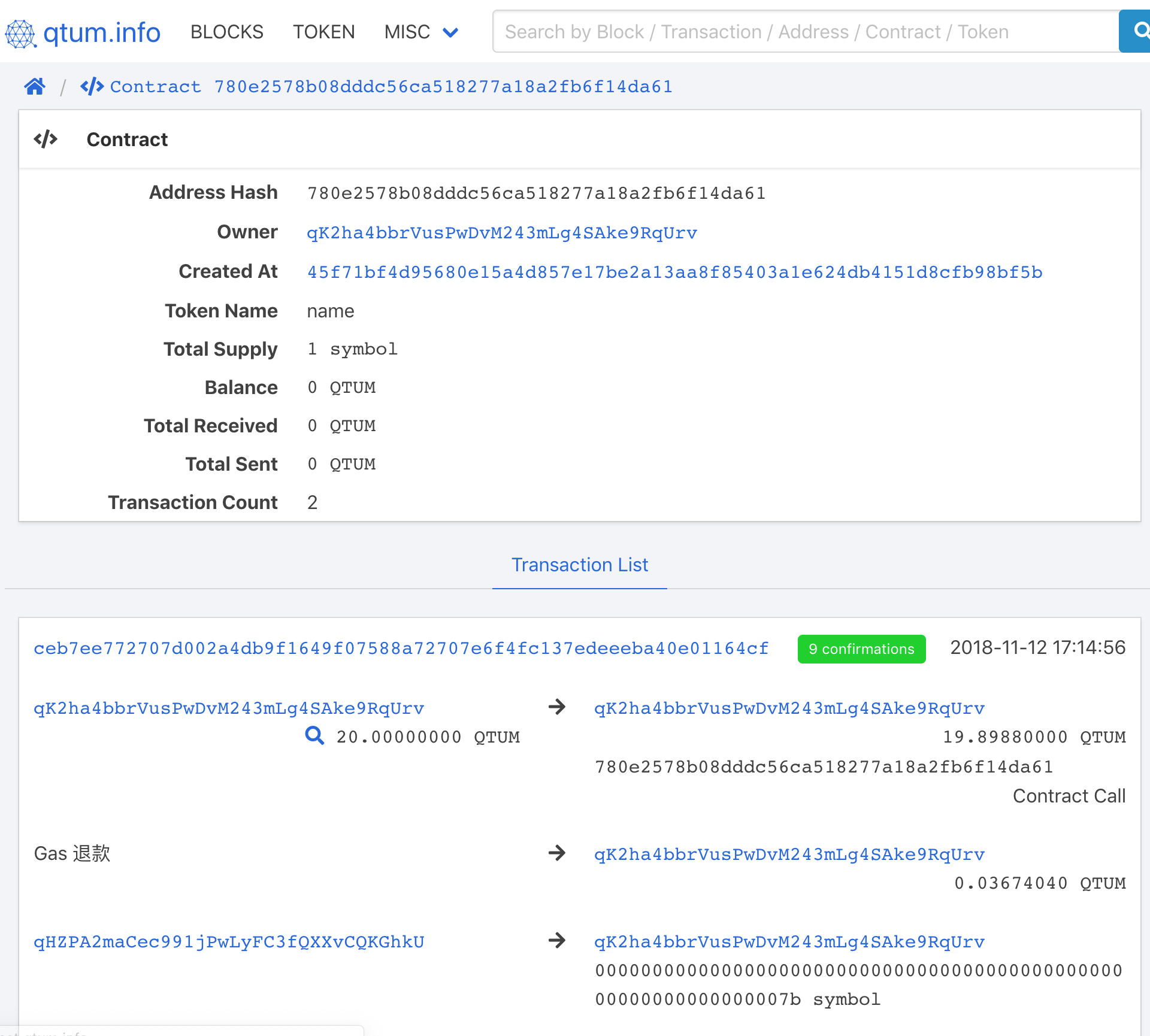The image size is (1150, 1036).
Task: Click the code icon beside the Contract heading
Action: click(46, 140)
